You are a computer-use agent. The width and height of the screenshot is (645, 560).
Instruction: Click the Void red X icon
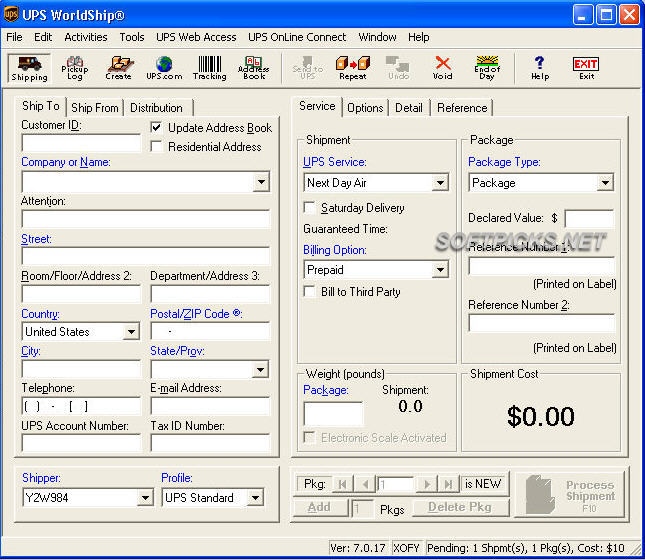click(x=443, y=68)
